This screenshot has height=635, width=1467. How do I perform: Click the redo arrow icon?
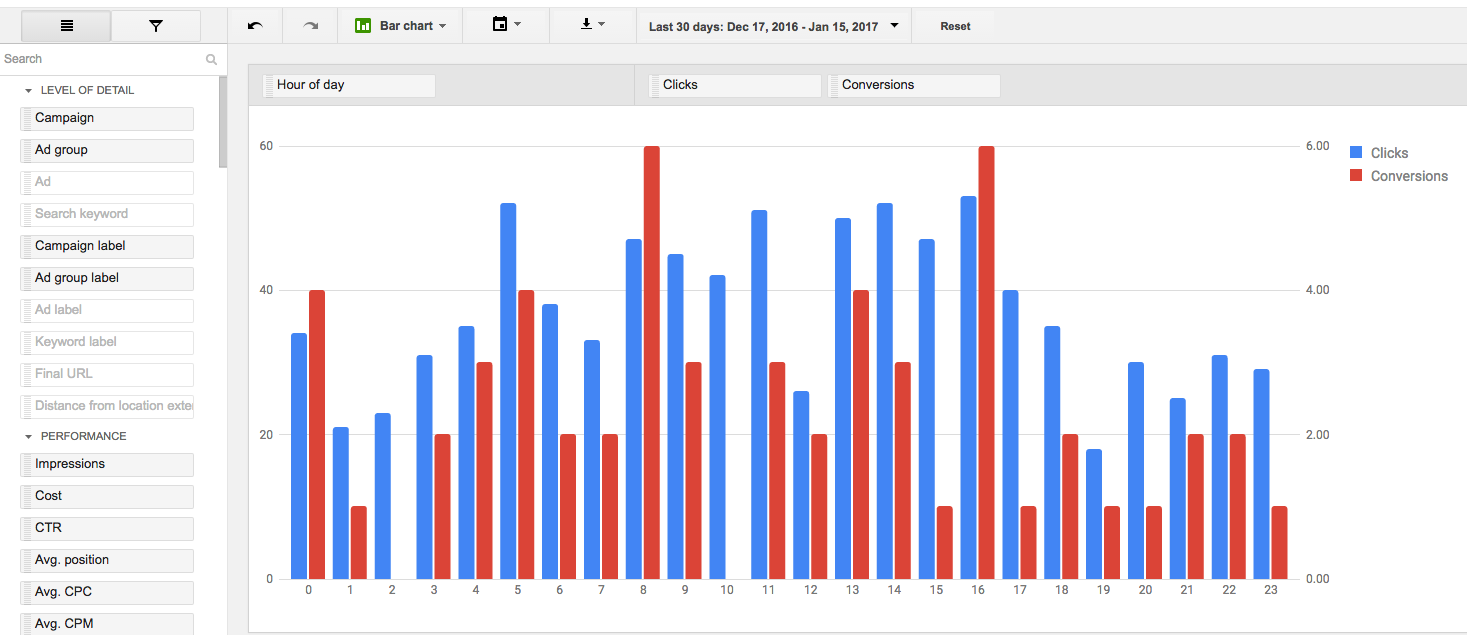pyautogui.click(x=310, y=26)
